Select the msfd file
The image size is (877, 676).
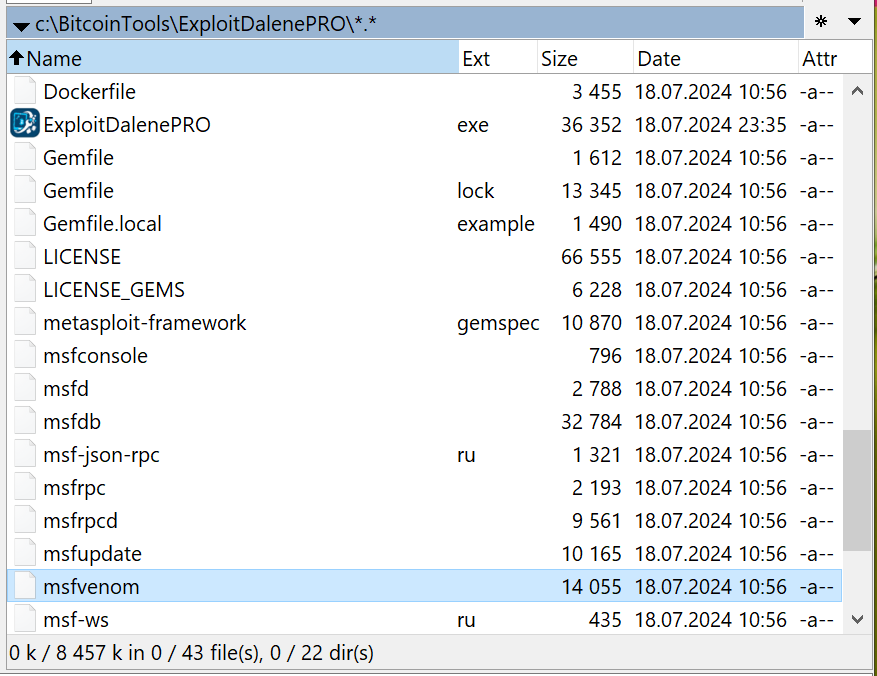point(66,388)
